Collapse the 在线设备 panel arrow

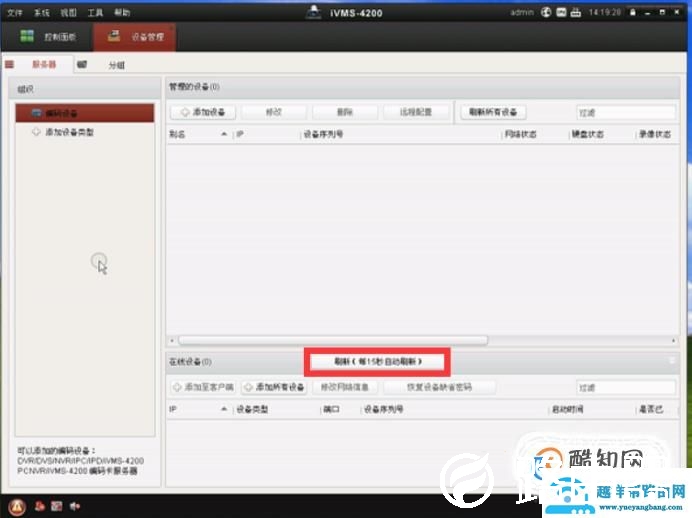point(672,361)
